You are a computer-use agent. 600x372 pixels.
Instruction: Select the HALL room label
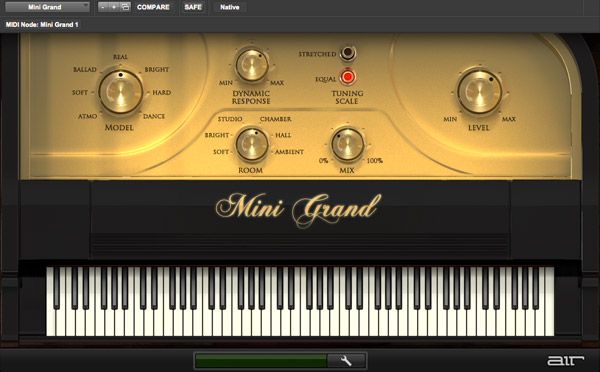tap(283, 135)
